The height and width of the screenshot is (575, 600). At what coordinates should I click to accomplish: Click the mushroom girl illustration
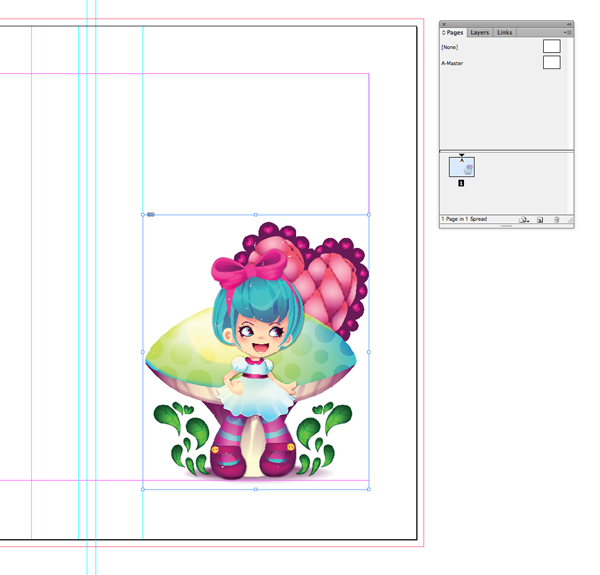pos(257,350)
